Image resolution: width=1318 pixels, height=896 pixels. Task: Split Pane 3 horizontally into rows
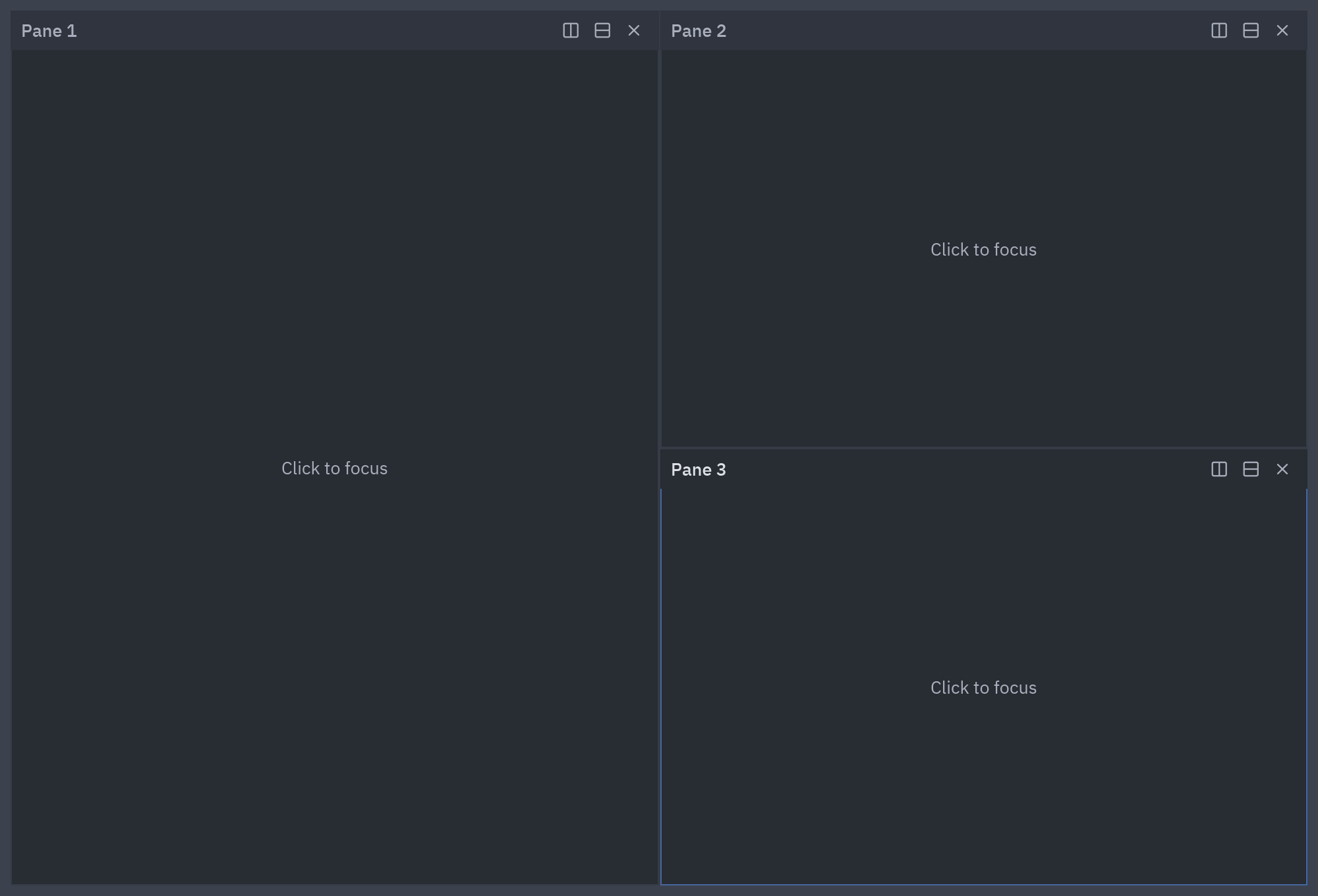(x=1251, y=469)
